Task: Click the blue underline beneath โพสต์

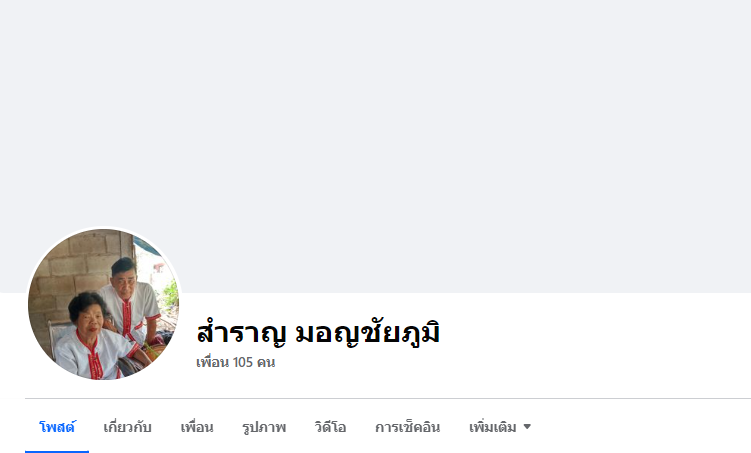Action: pyautogui.click(x=57, y=452)
